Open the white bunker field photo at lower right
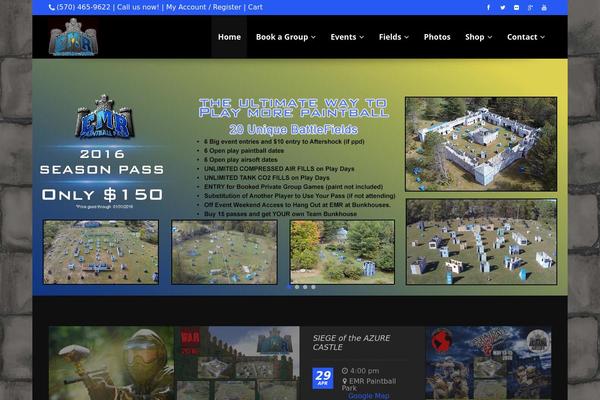The width and height of the screenshot is (600, 400). [x=481, y=242]
